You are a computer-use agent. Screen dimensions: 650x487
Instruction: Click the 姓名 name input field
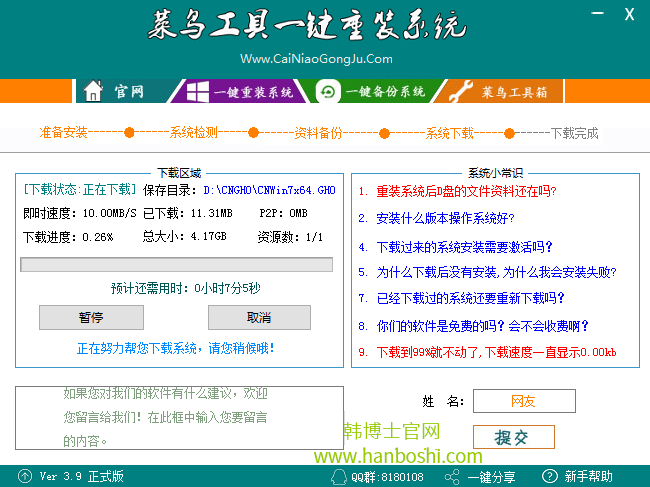523,401
